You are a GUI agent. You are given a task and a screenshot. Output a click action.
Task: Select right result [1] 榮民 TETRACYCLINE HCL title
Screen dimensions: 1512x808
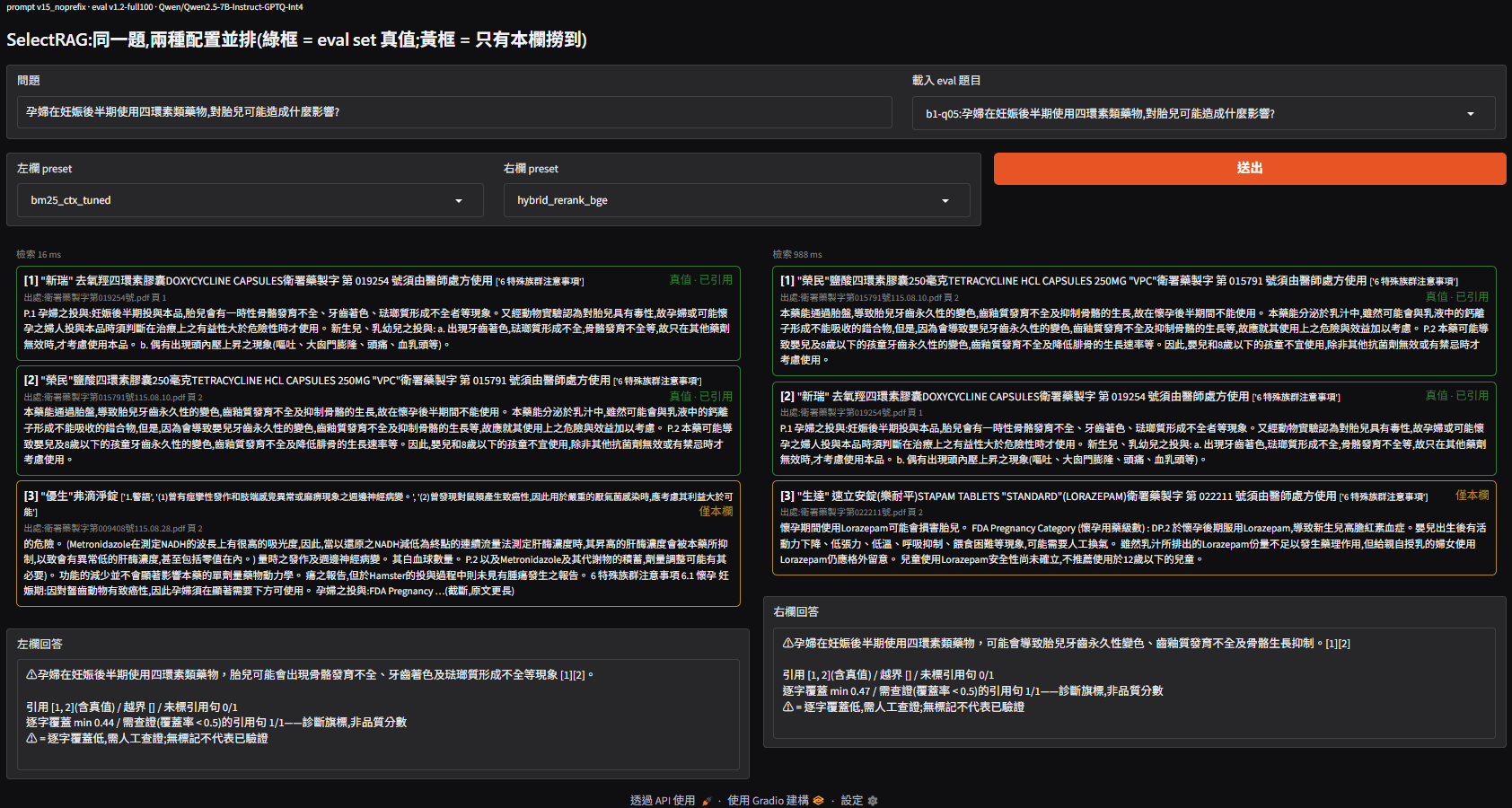click(1119, 281)
